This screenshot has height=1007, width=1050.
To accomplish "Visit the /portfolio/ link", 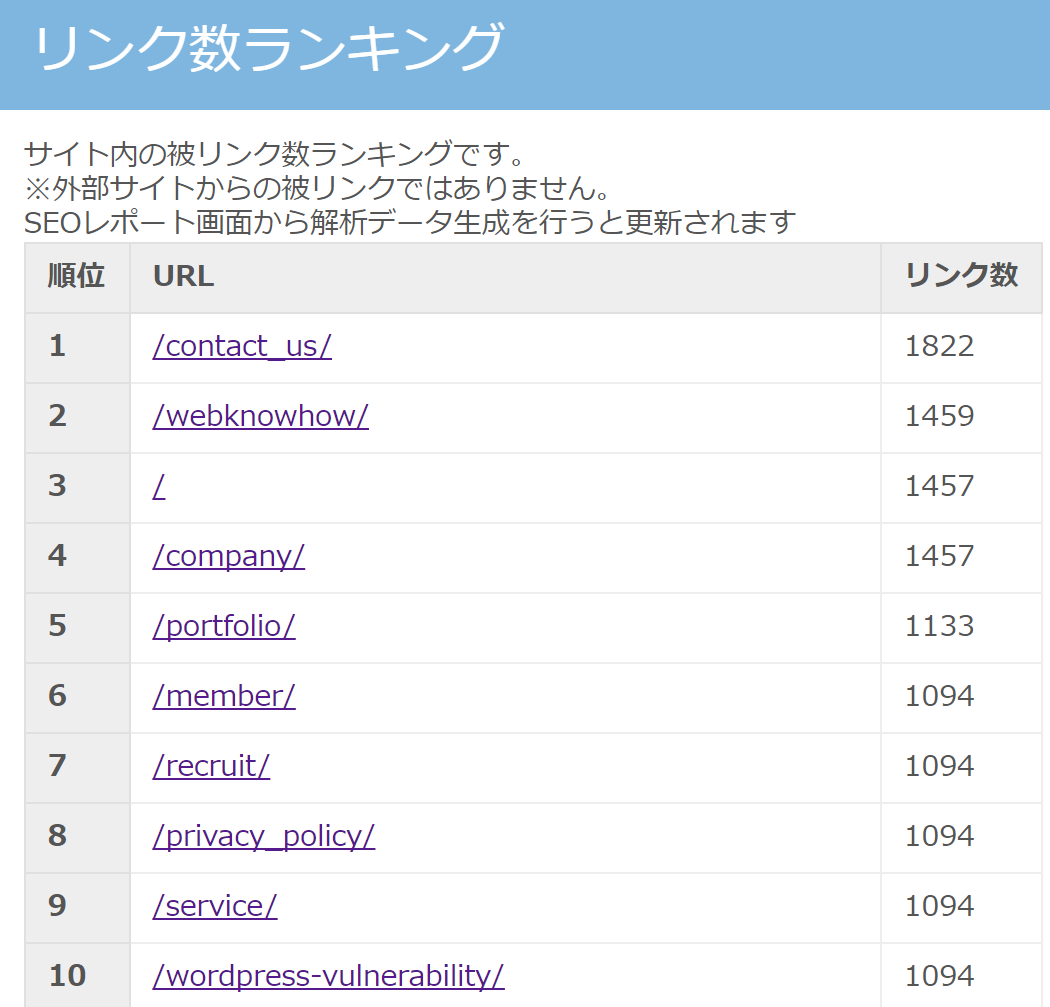I will 224,626.
